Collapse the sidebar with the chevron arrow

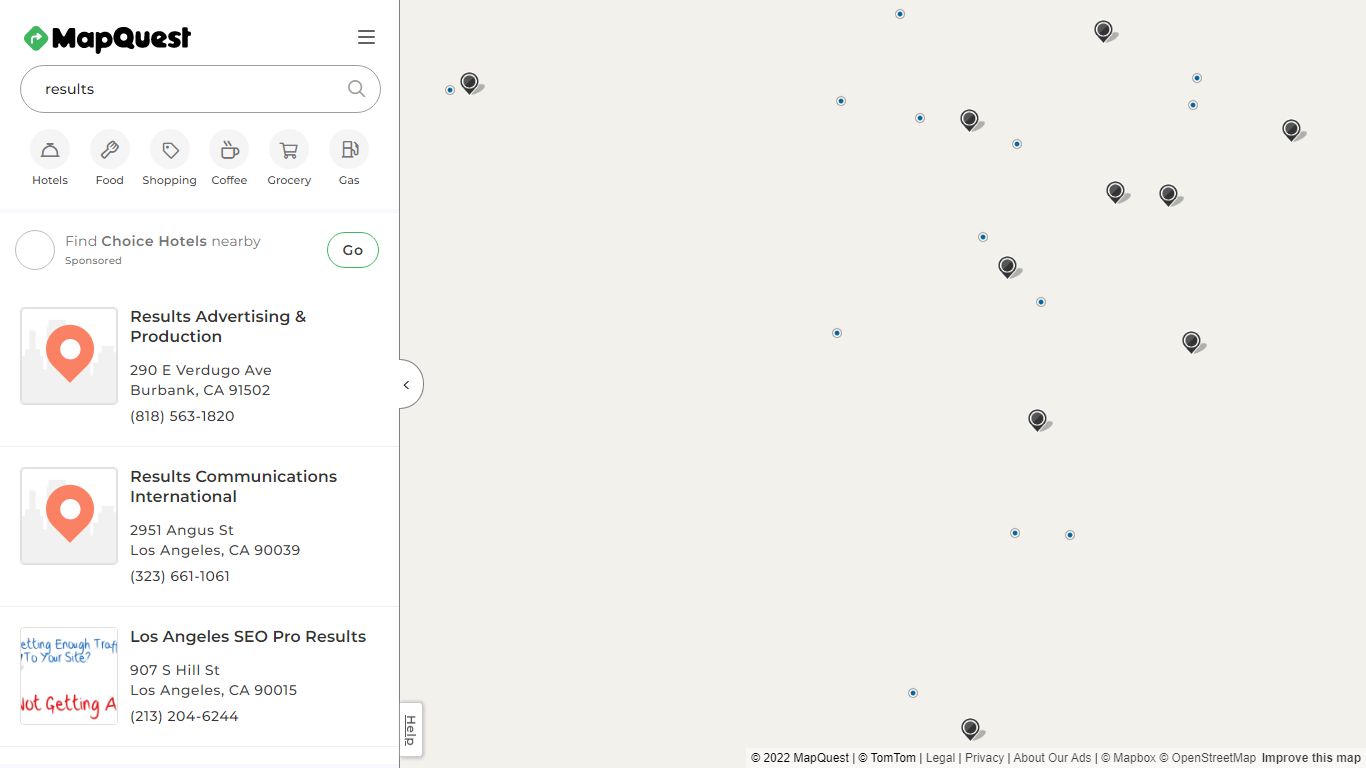[409, 384]
